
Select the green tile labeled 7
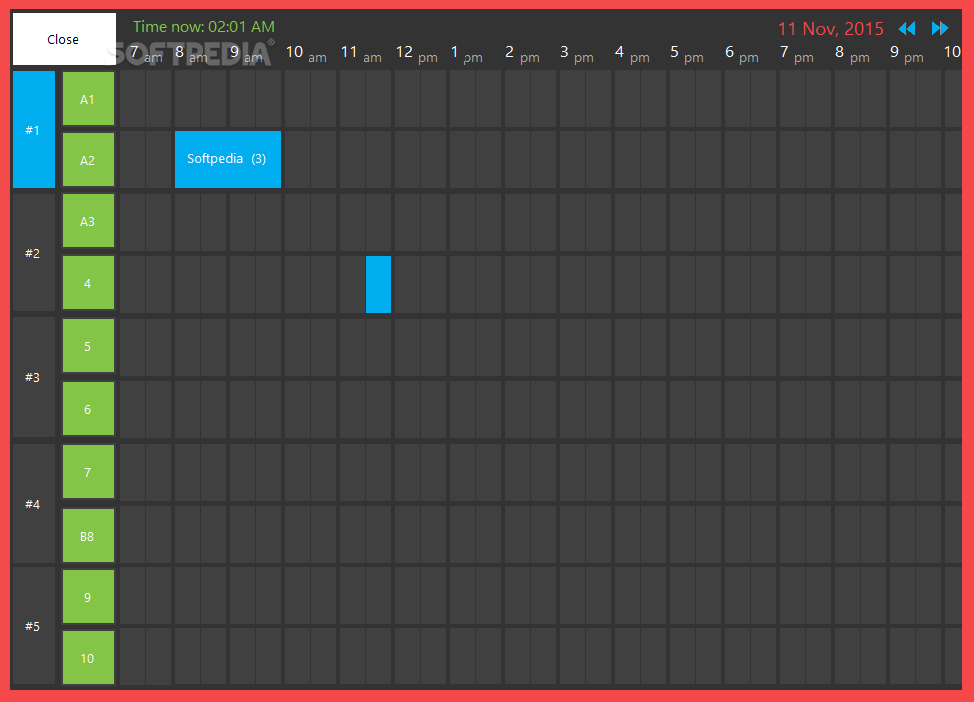tap(88, 472)
